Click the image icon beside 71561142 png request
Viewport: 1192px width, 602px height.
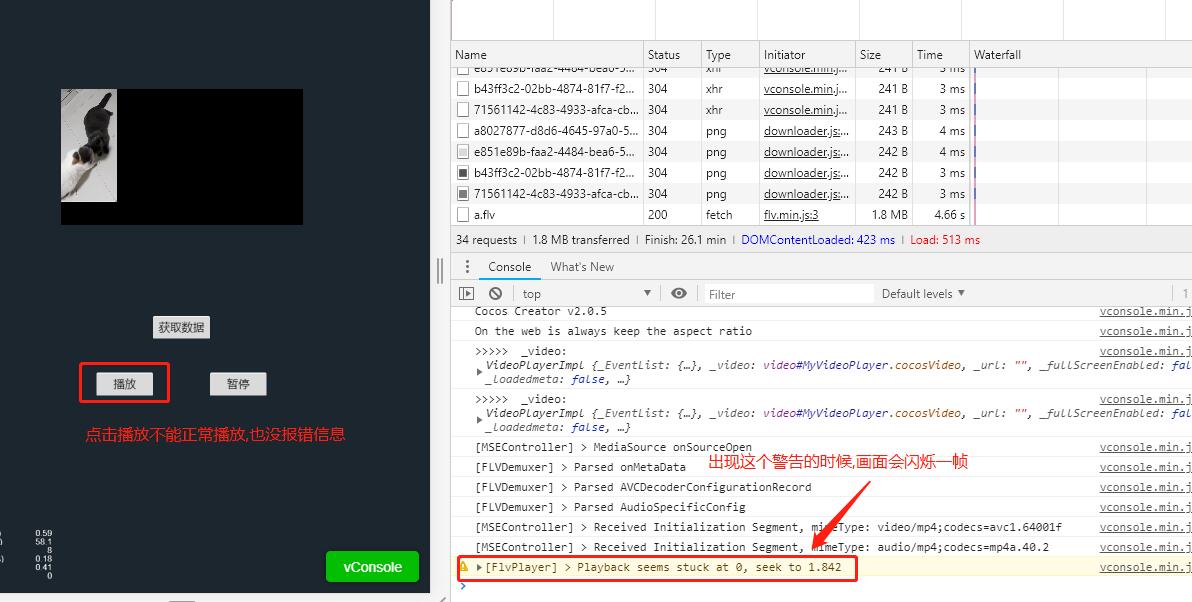click(x=463, y=193)
